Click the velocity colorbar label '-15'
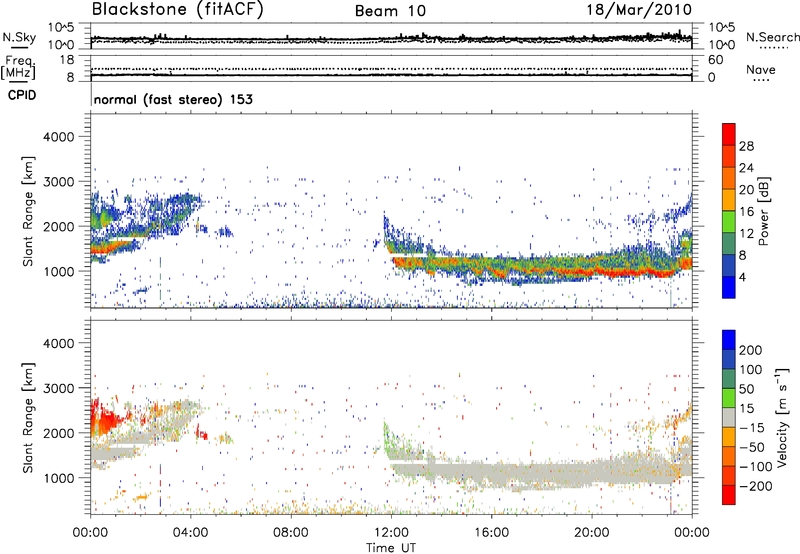The height and width of the screenshot is (554, 800). (x=752, y=428)
